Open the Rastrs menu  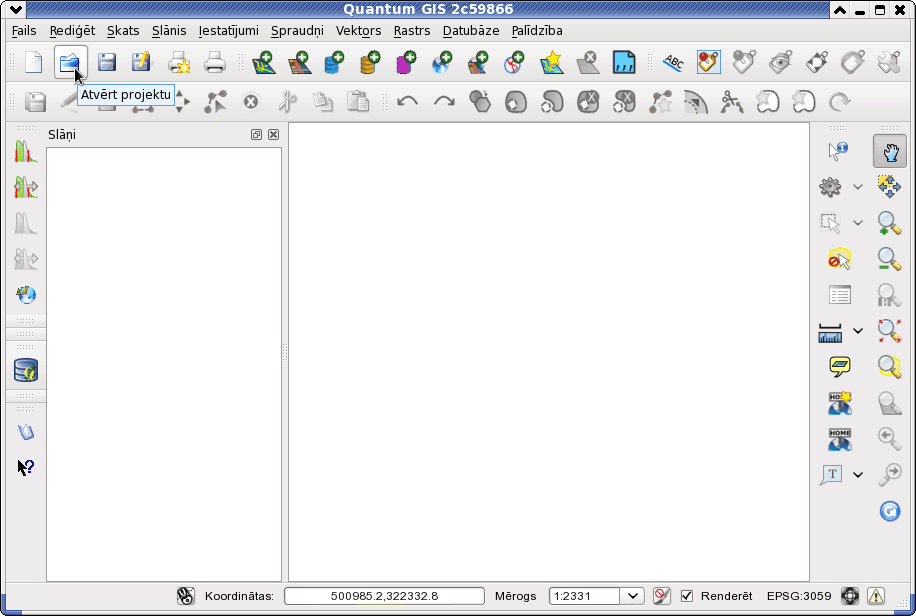pyautogui.click(x=412, y=30)
